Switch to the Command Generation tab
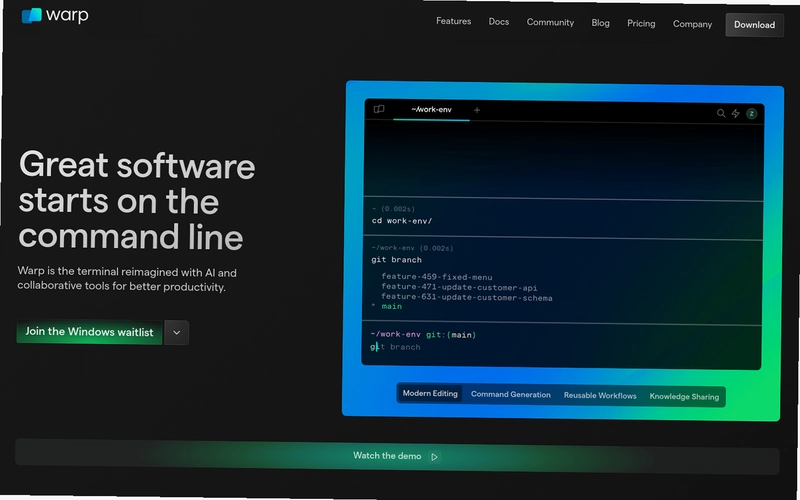Screen dimensions: 800x500 click(x=510, y=394)
